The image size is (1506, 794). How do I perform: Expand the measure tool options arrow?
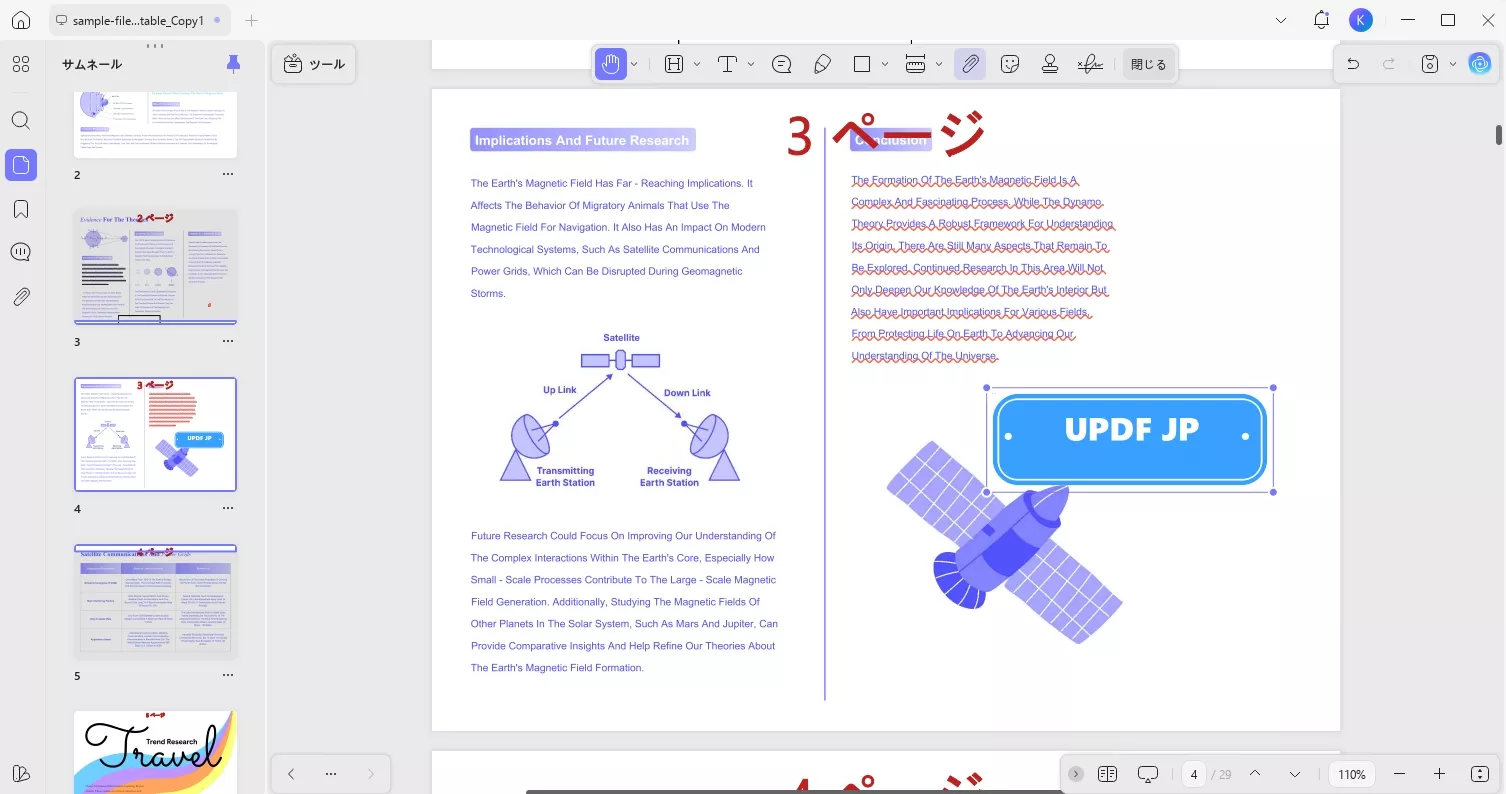coord(939,64)
